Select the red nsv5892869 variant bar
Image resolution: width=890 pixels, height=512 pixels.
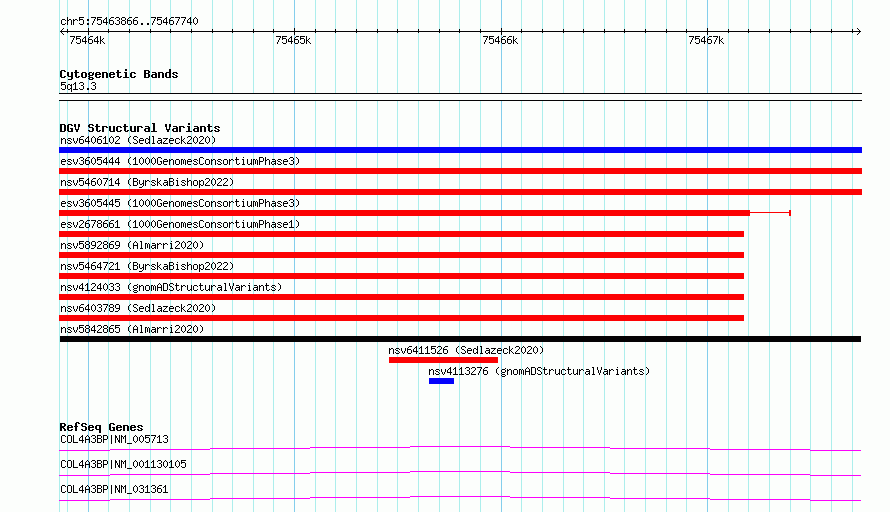click(x=401, y=255)
